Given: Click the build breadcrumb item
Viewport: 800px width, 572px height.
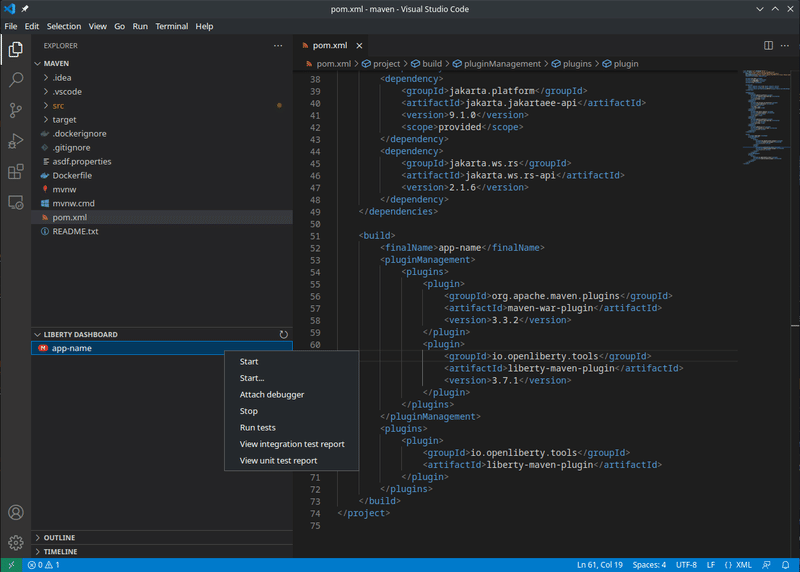Looking at the screenshot, I should (x=427, y=64).
